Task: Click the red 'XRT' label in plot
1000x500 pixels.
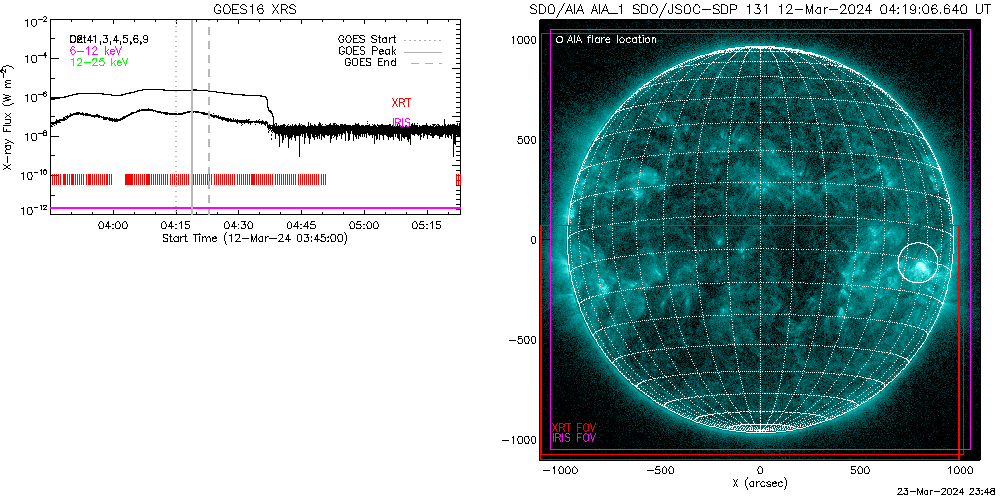Action: 401,103
